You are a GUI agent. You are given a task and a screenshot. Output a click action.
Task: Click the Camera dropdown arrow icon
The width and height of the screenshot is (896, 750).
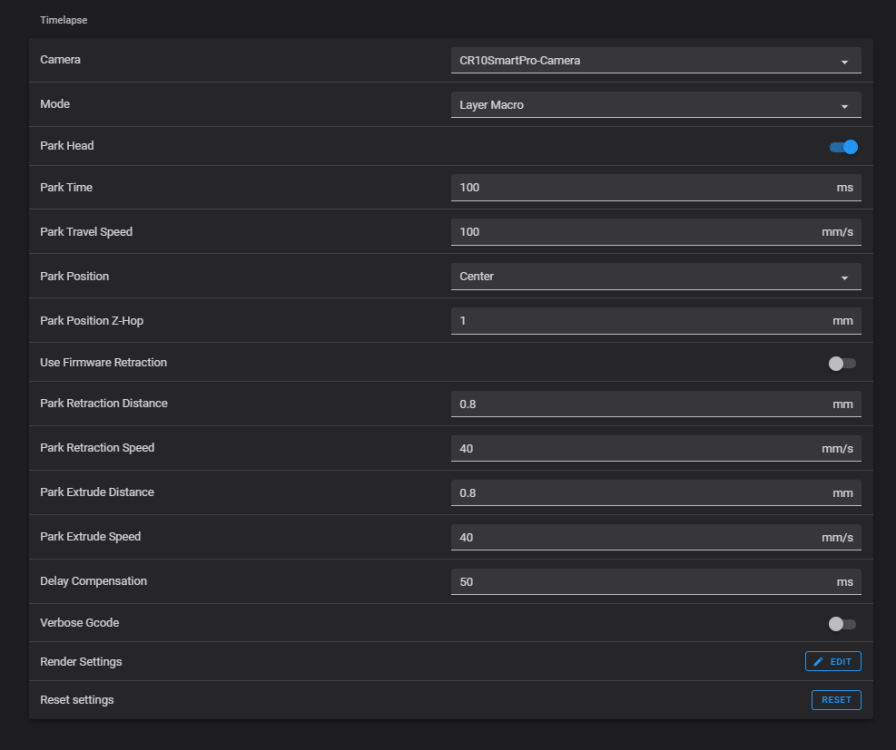coord(844,62)
